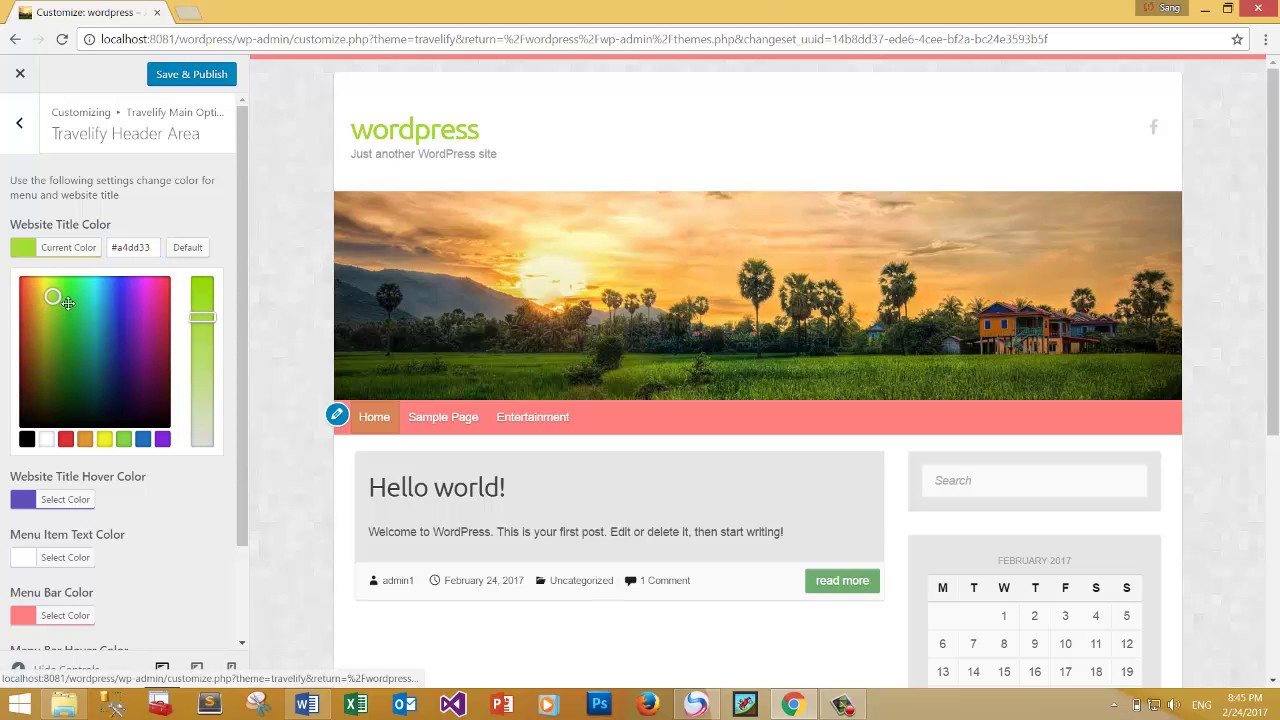This screenshot has height=720, width=1280.
Task: Open Entertainment in the site menu
Action: (533, 417)
